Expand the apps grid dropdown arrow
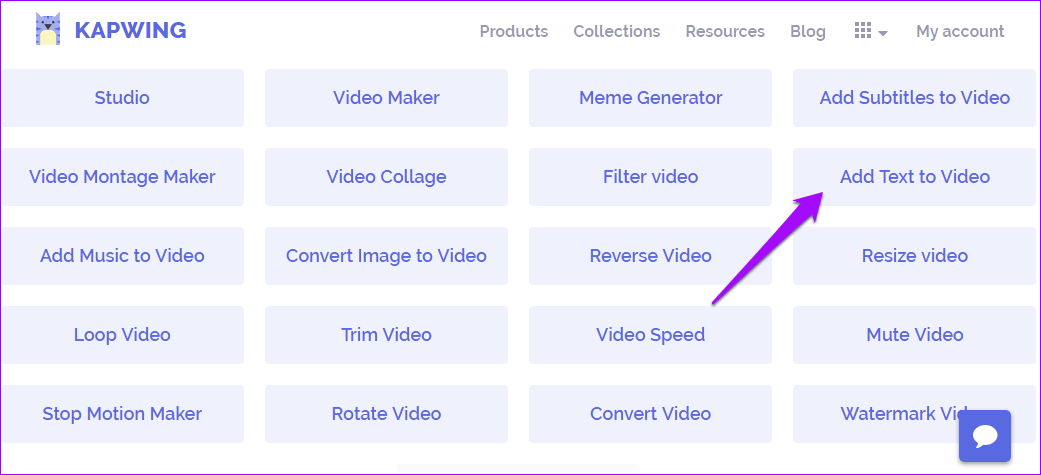 pos(883,33)
